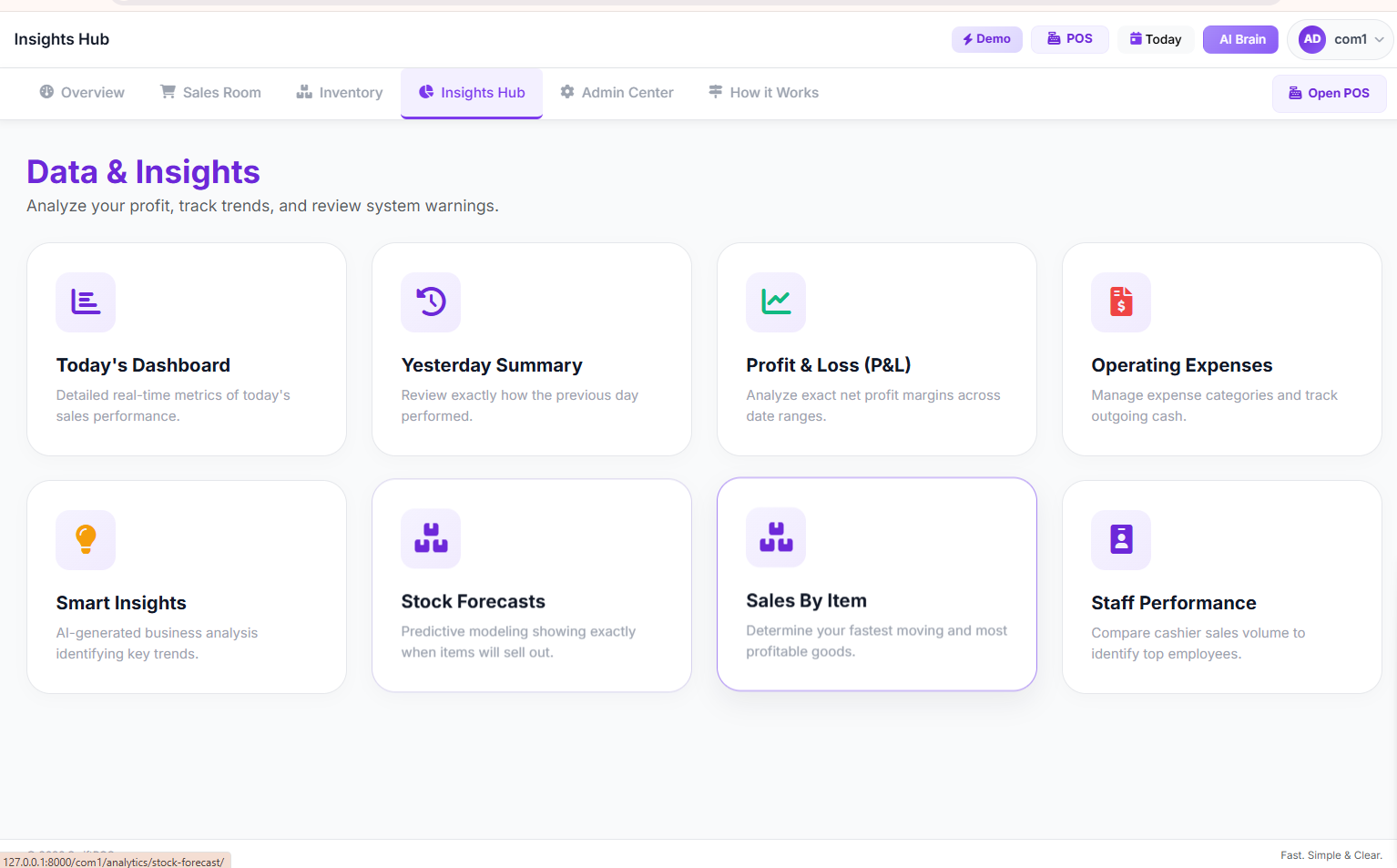Click 'Review exactly how the previous day' description

(520, 395)
